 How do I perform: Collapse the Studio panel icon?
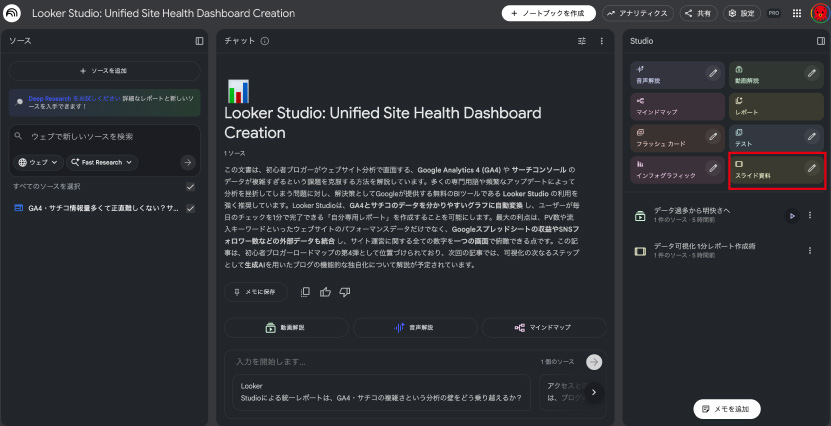click(821, 41)
